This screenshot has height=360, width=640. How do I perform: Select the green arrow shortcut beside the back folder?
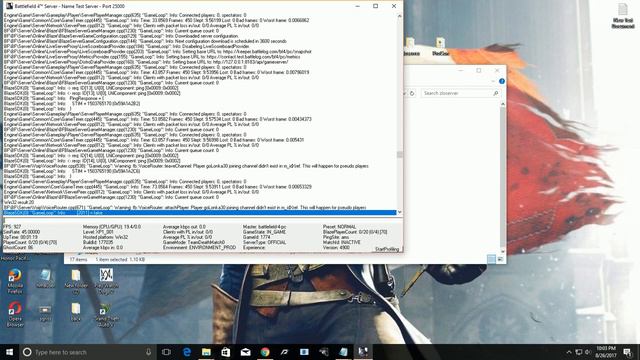click(x=106, y=315)
